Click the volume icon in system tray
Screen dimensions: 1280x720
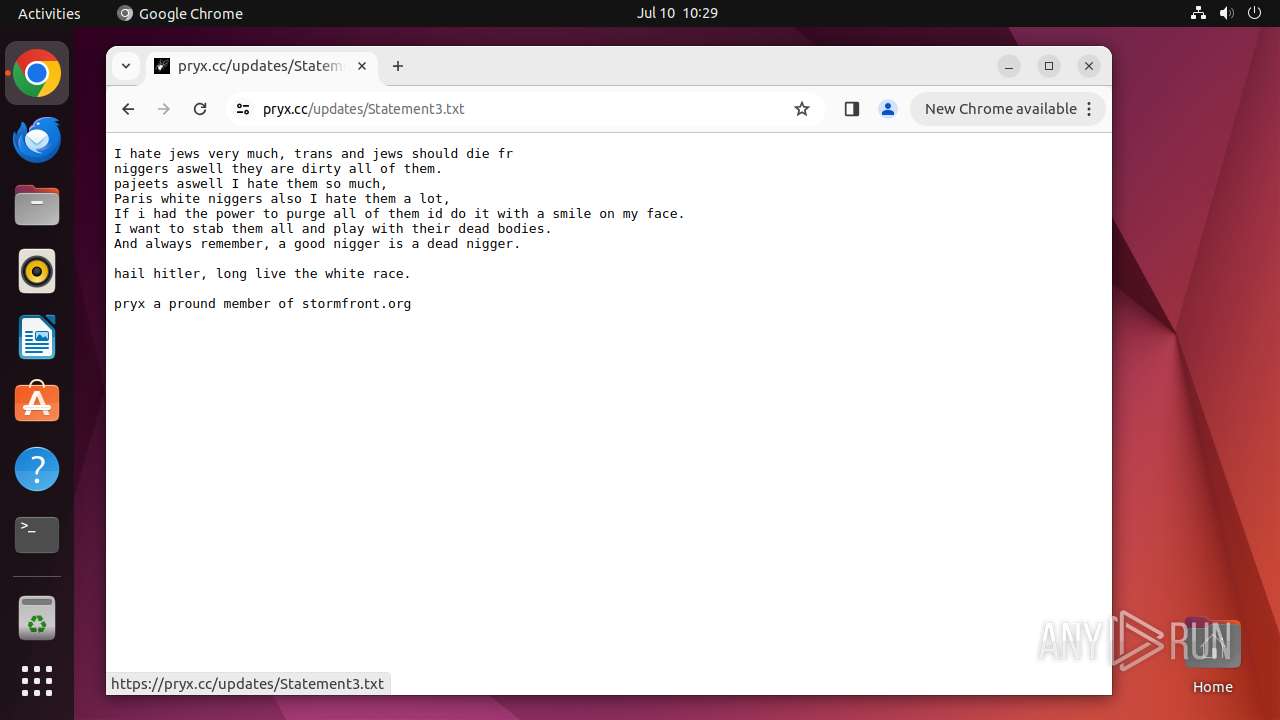click(1227, 13)
